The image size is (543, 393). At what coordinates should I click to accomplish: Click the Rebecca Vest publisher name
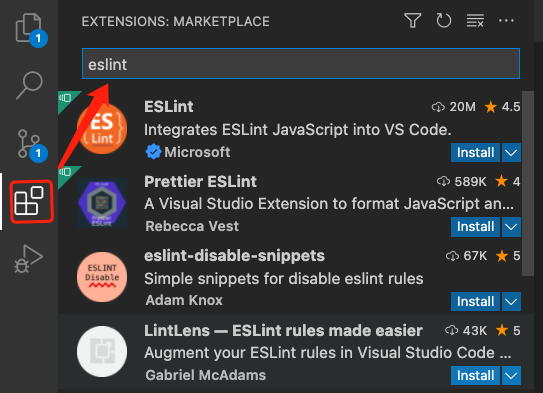point(192,226)
